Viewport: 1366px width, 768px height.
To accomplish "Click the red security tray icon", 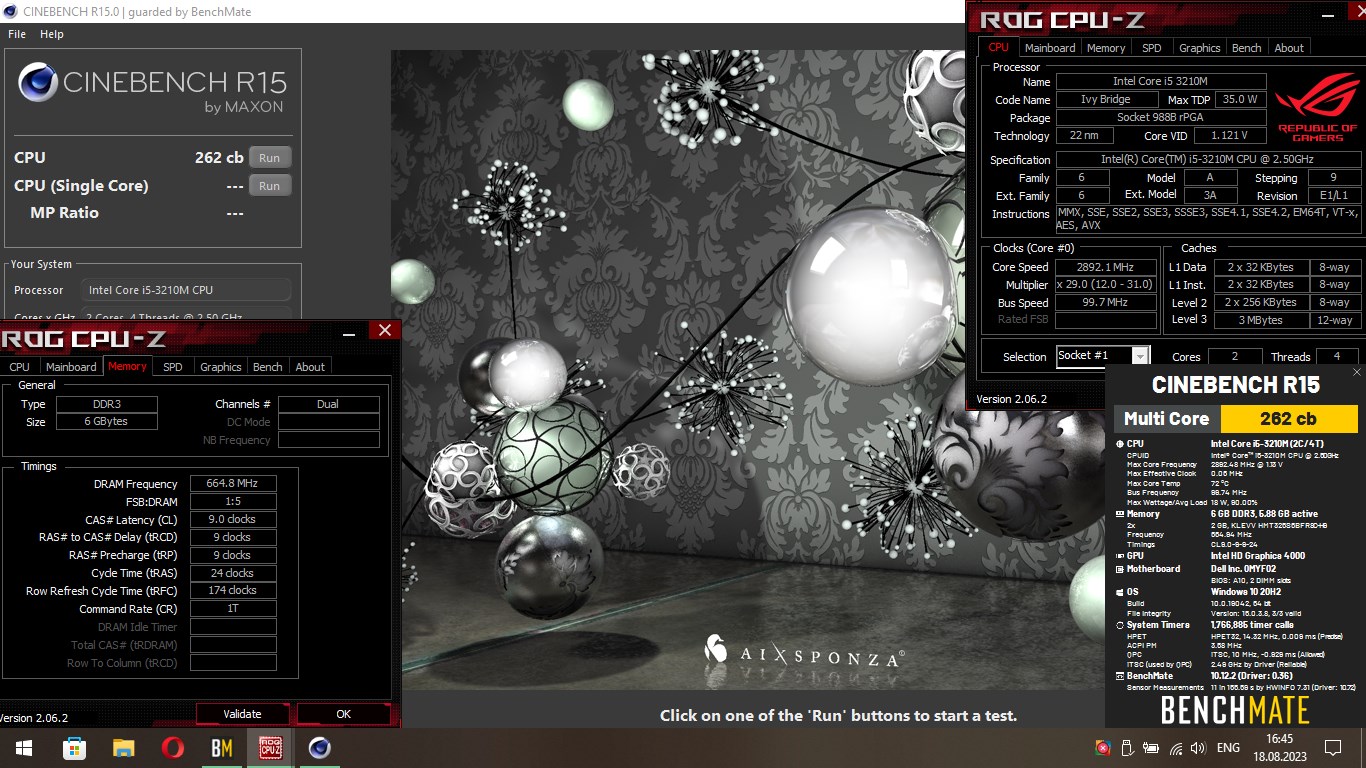I will coord(1103,748).
